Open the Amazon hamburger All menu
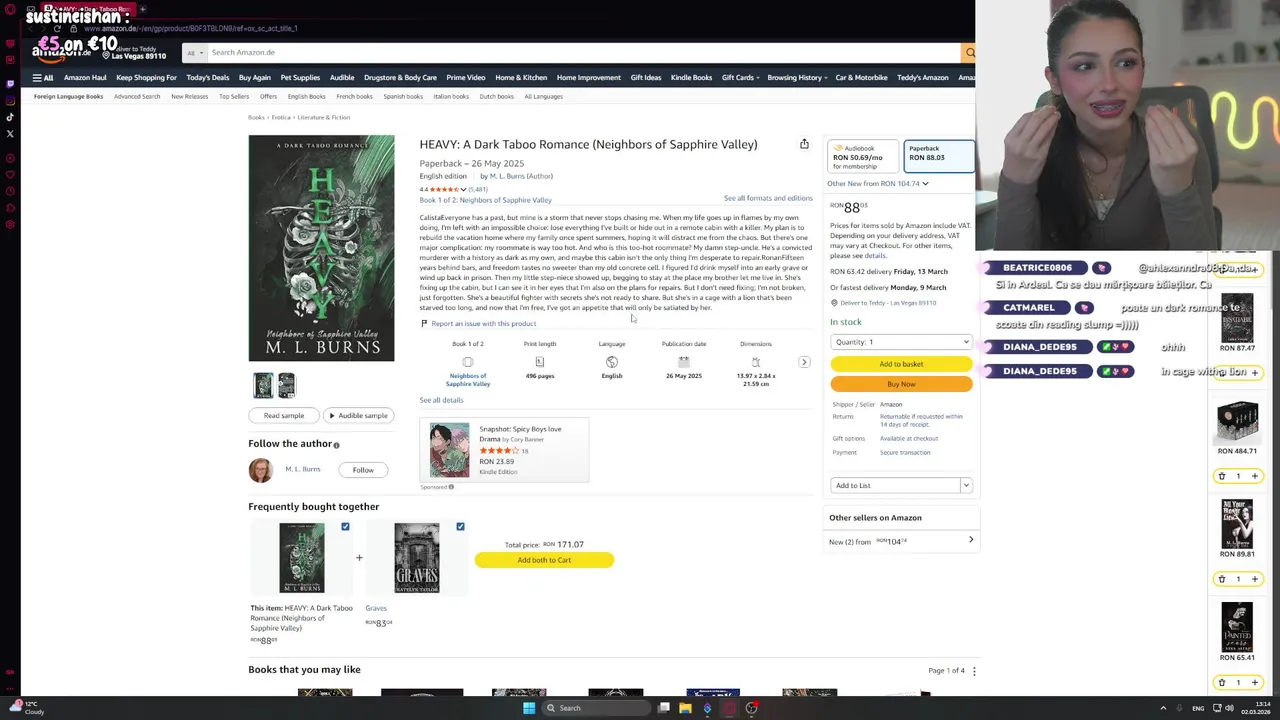Viewport: 1280px width, 720px height. point(42,77)
